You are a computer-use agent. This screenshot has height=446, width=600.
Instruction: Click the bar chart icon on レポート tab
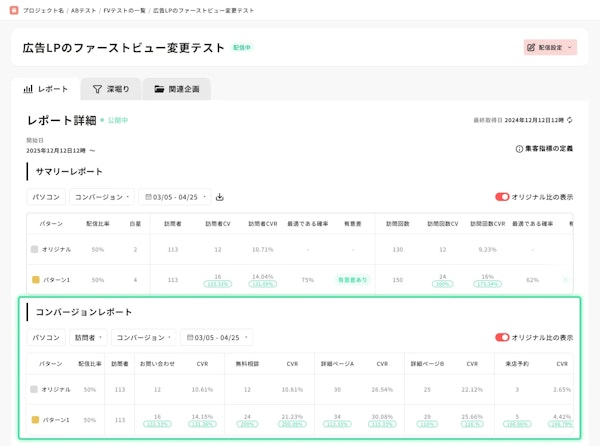coord(28,89)
